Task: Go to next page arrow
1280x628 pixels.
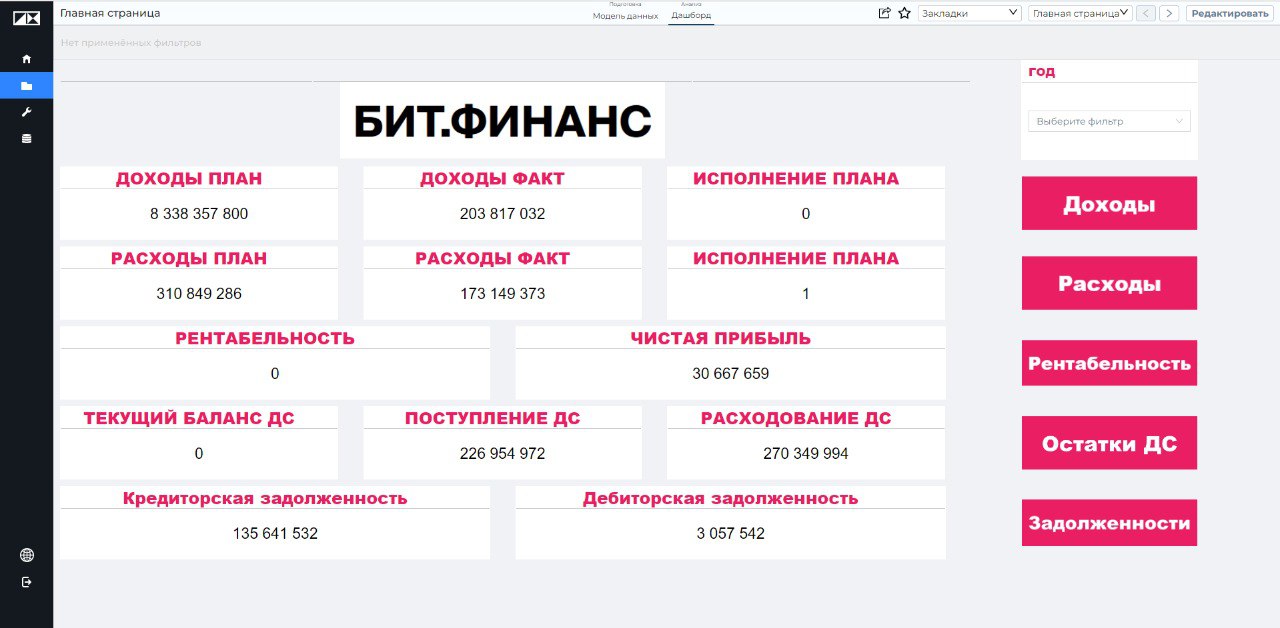Action: [1169, 13]
